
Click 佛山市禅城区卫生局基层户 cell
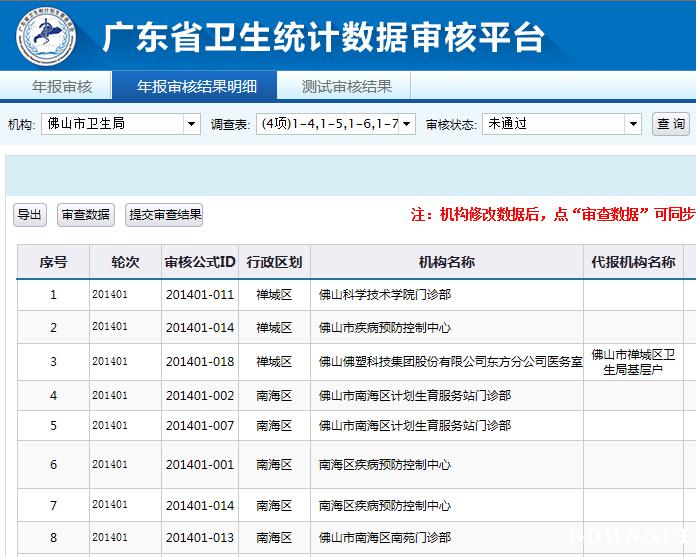coord(633,362)
